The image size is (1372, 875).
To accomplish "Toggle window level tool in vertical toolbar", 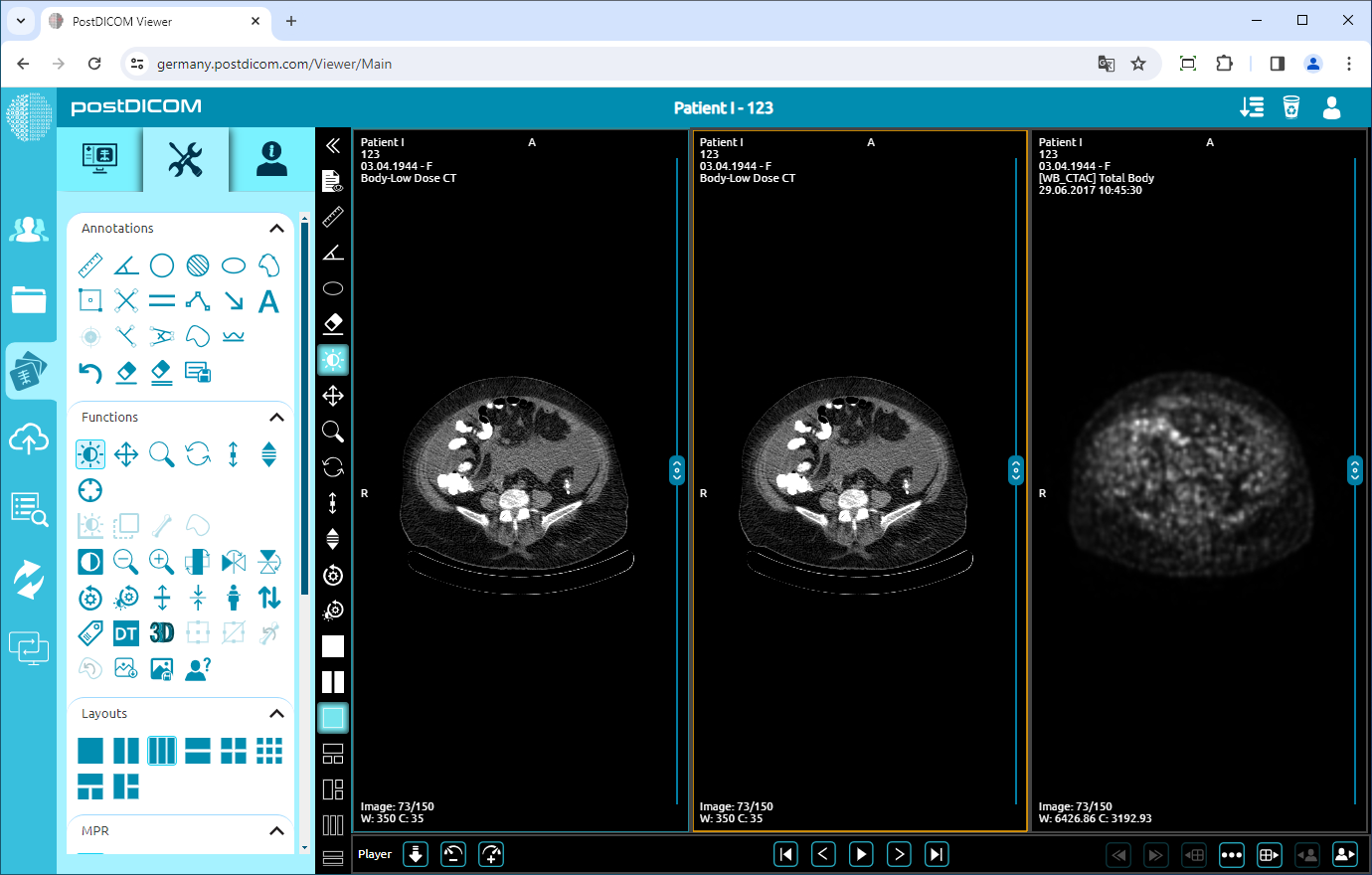I will pyautogui.click(x=333, y=360).
